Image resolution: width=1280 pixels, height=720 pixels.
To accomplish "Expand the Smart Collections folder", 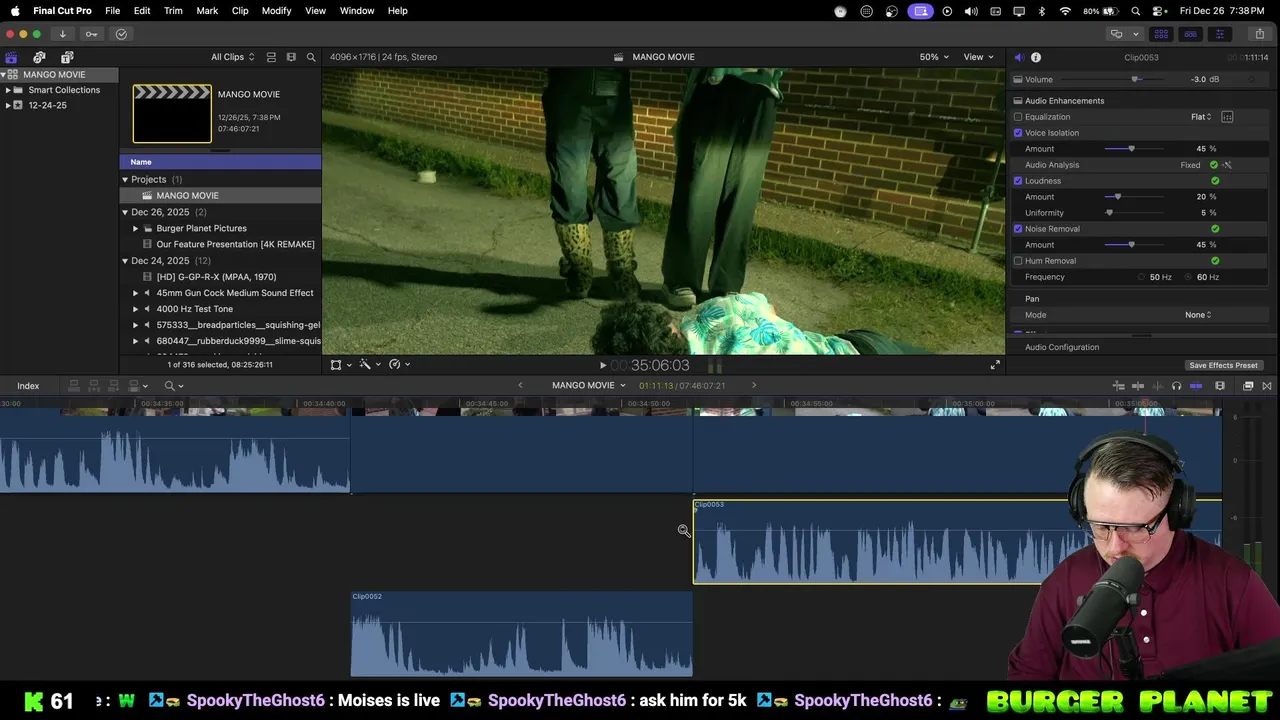I will [8, 90].
